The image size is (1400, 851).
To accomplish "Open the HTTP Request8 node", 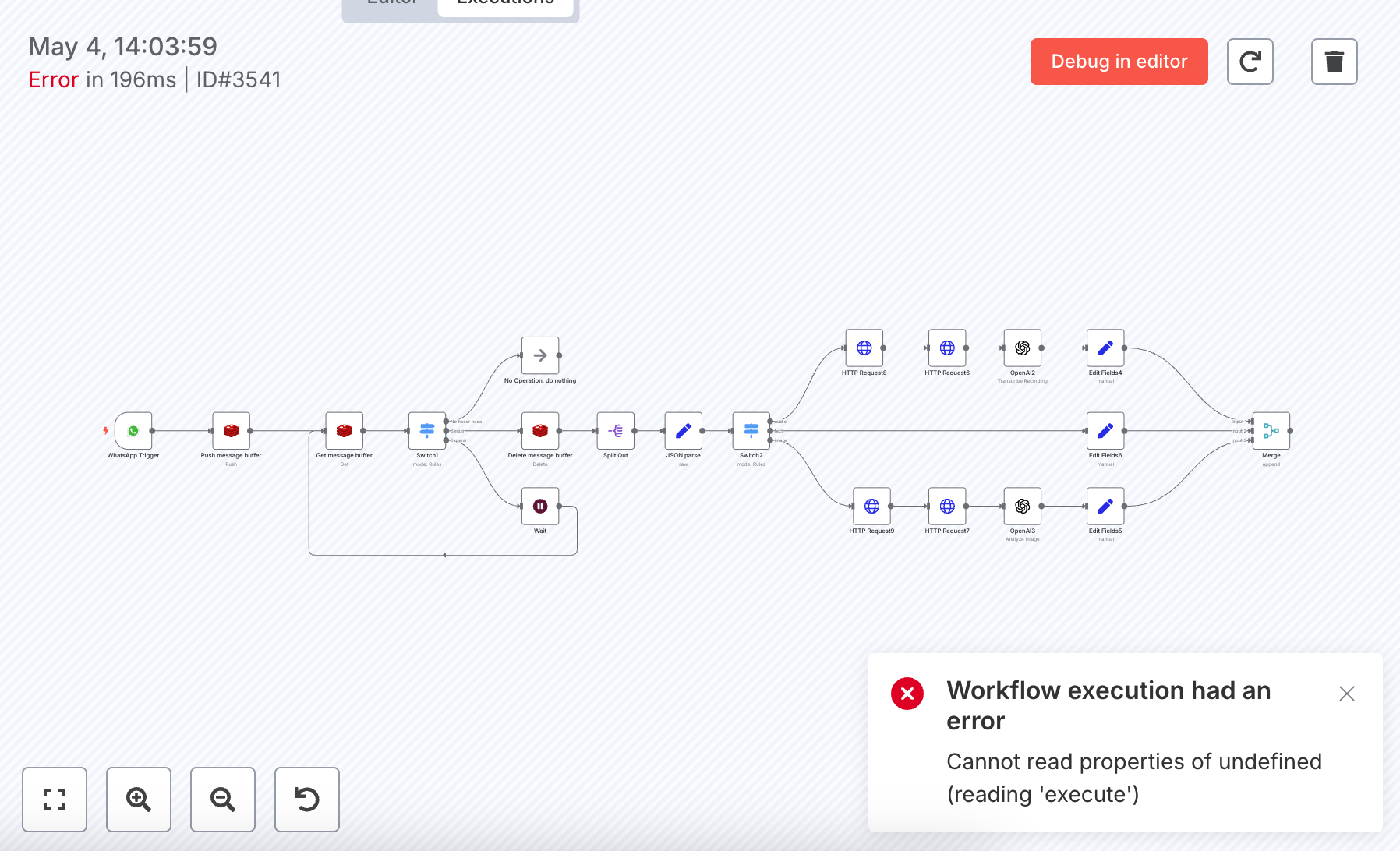I will pos(864,348).
